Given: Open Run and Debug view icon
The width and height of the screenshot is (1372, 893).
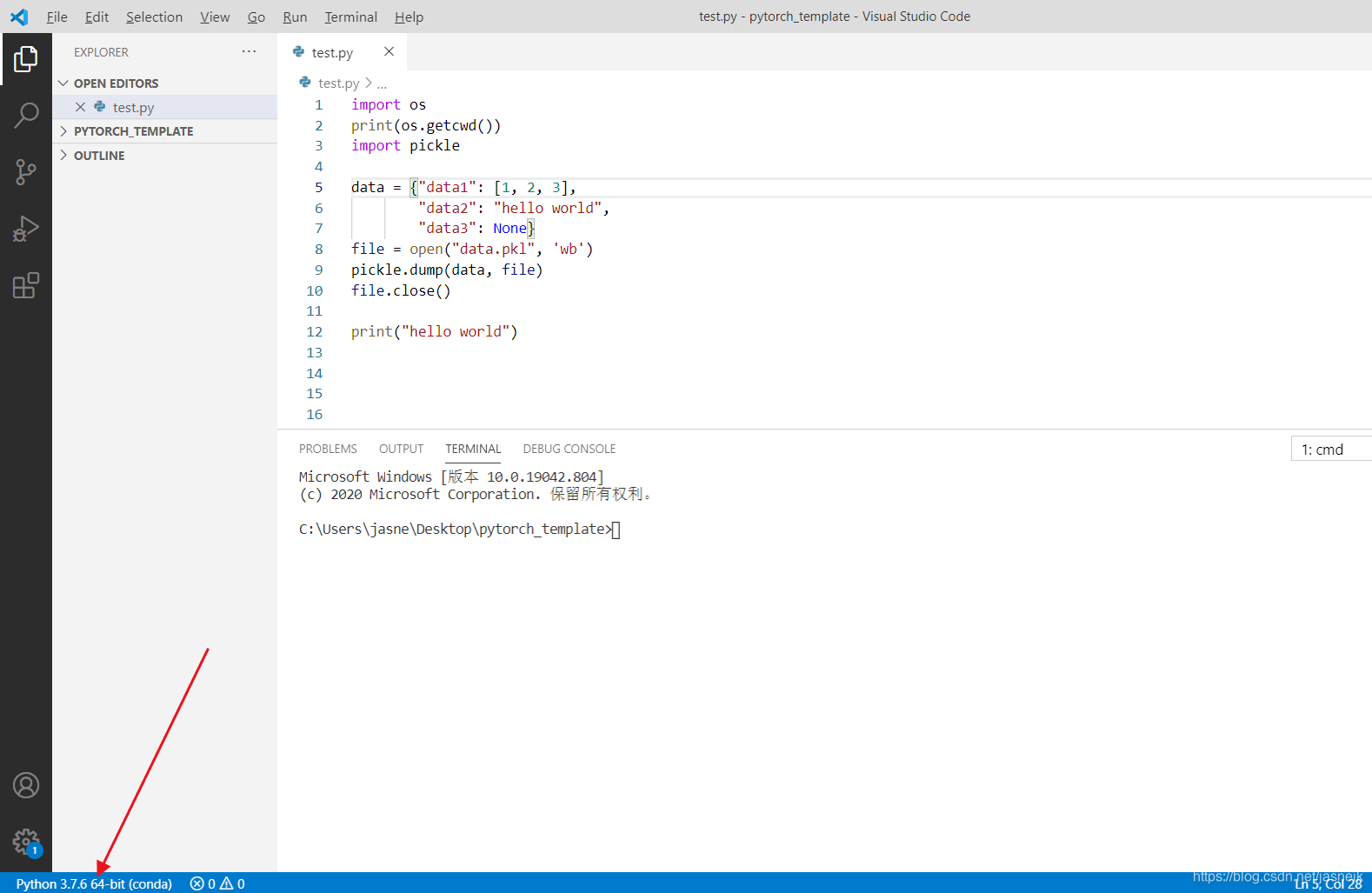Looking at the screenshot, I should pyautogui.click(x=26, y=229).
